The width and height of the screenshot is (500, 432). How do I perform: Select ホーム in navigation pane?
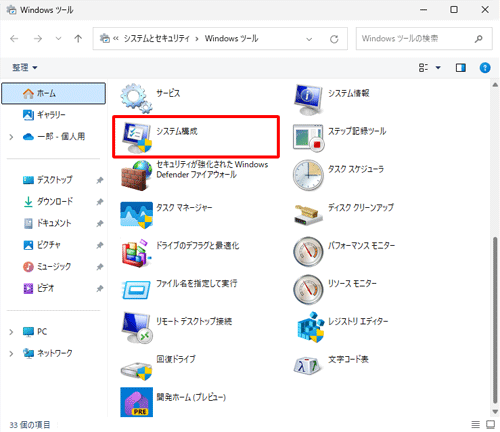pyautogui.click(x=54, y=93)
